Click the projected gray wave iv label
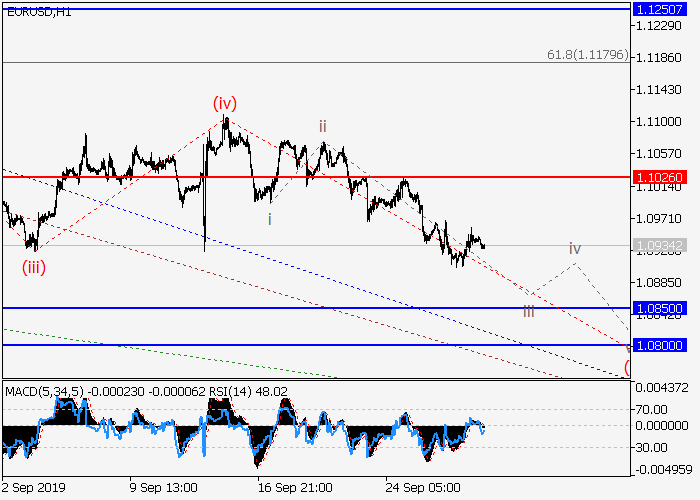 pyautogui.click(x=575, y=247)
